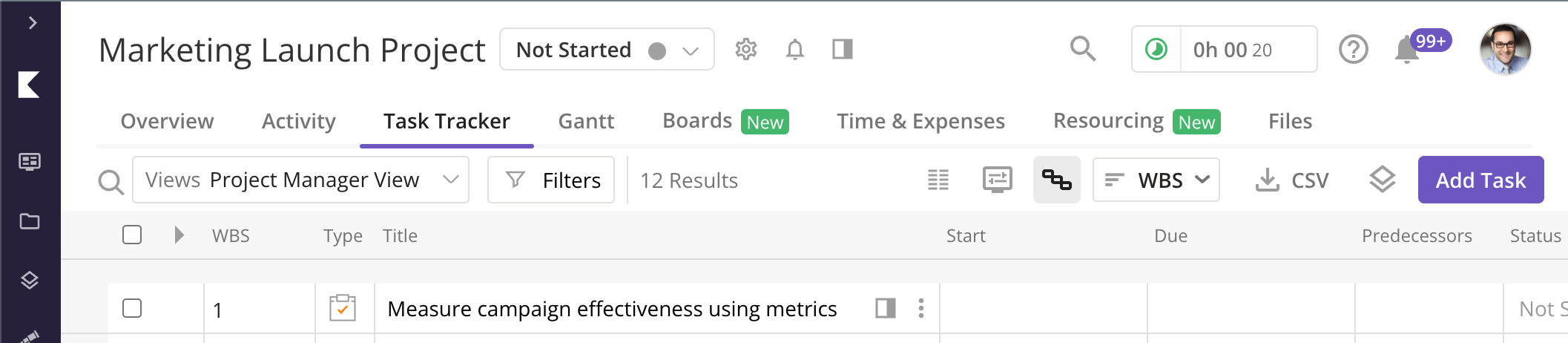Open the WBS sort dropdown
The height and width of the screenshot is (343, 1568).
tap(1156, 180)
